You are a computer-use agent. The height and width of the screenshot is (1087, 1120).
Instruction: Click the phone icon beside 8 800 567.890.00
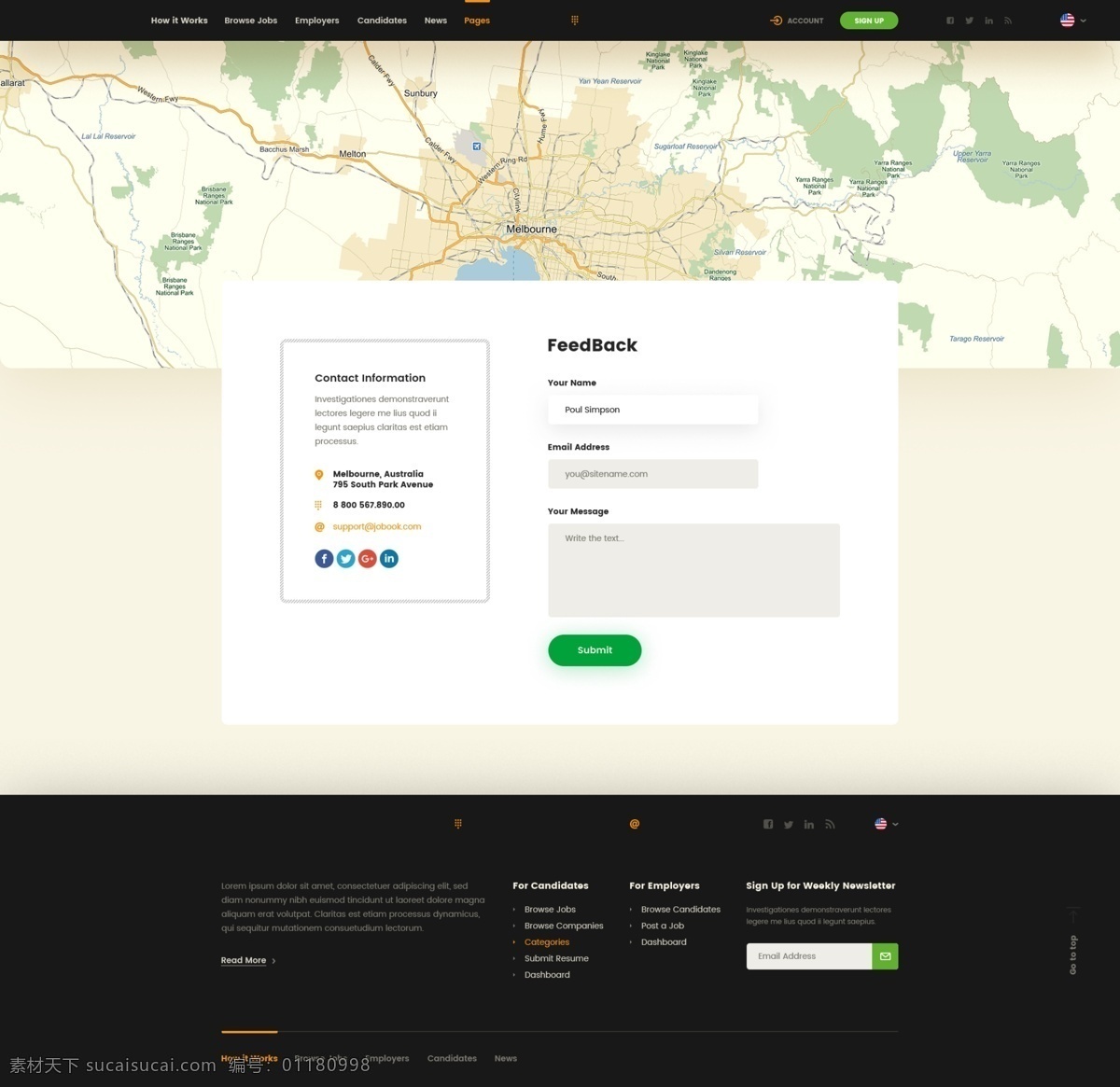click(318, 505)
